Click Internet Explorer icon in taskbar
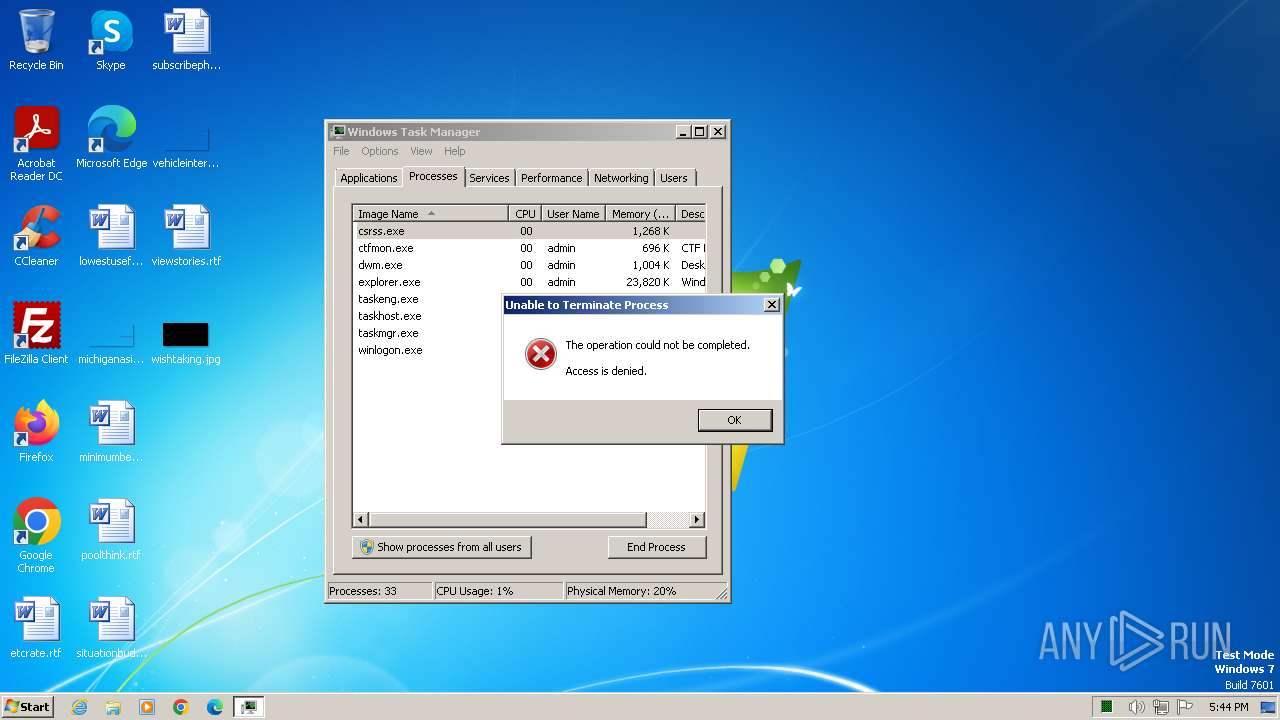 click(79, 707)
